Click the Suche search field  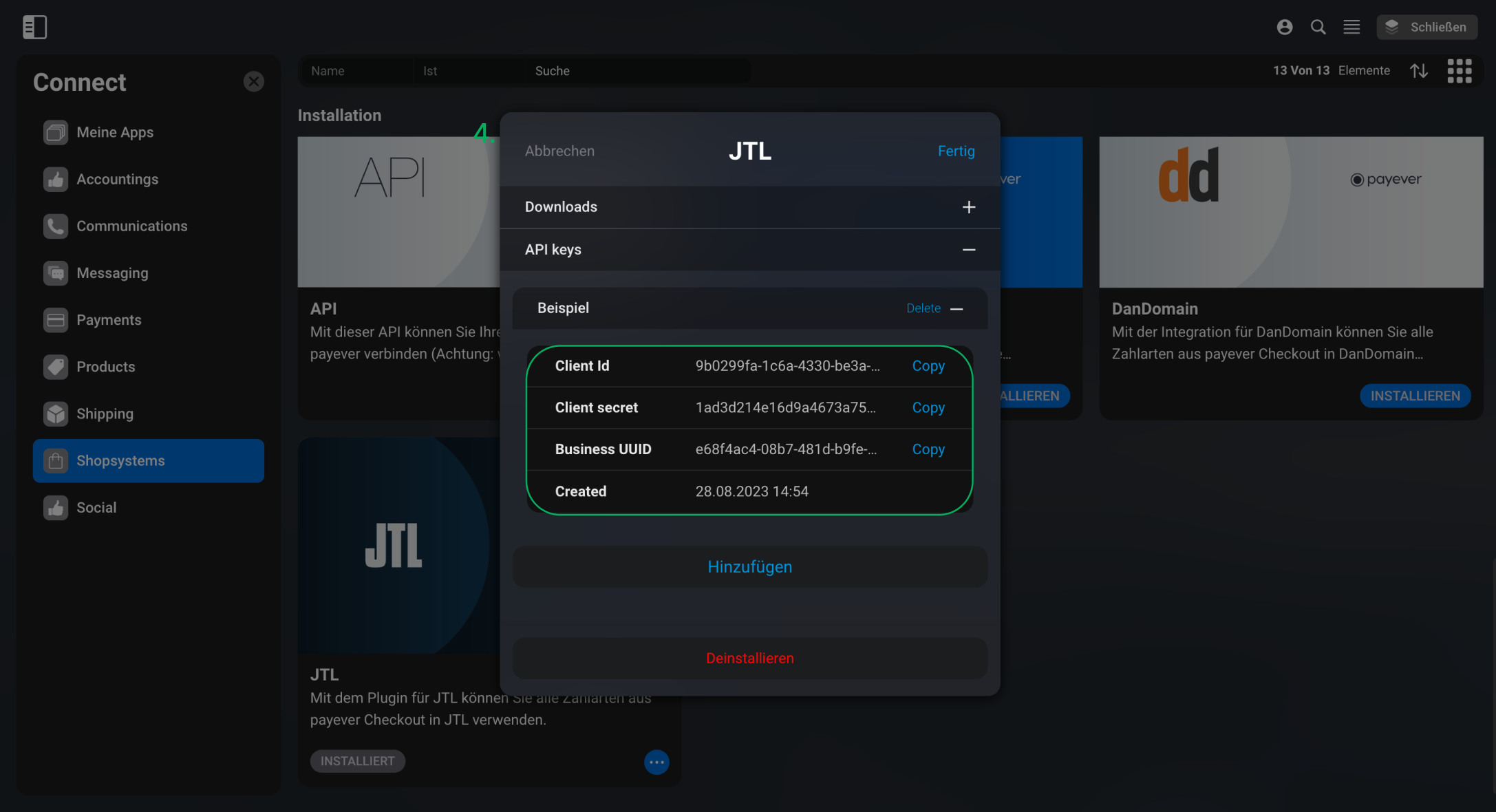click(638, 71)
